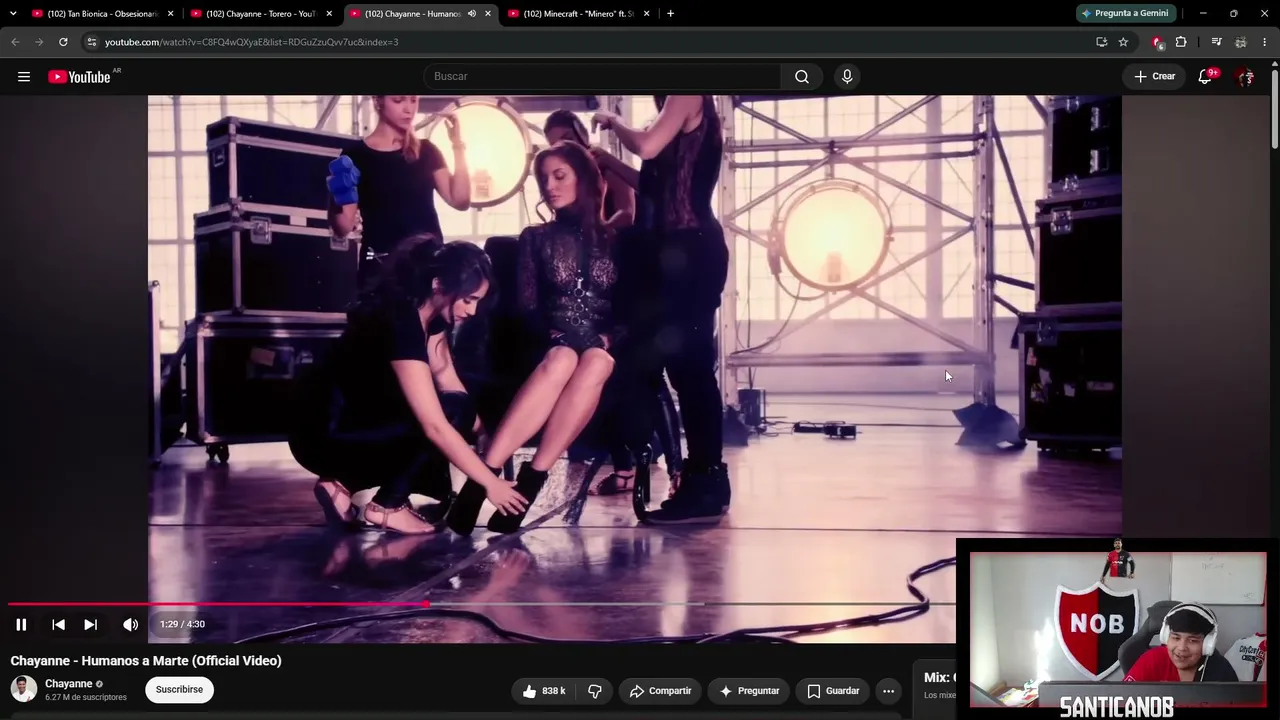Viewport: 1280px width, 720px height.
Task: Click the YouTube URL in address bar
Action: coord(251,42)
